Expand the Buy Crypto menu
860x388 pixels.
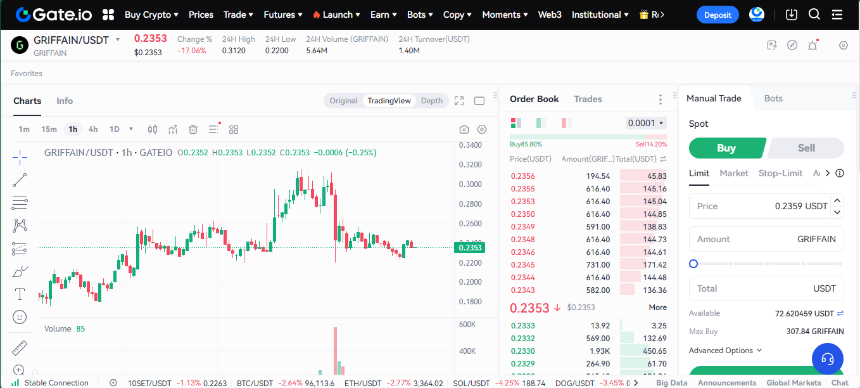point(151,15)
